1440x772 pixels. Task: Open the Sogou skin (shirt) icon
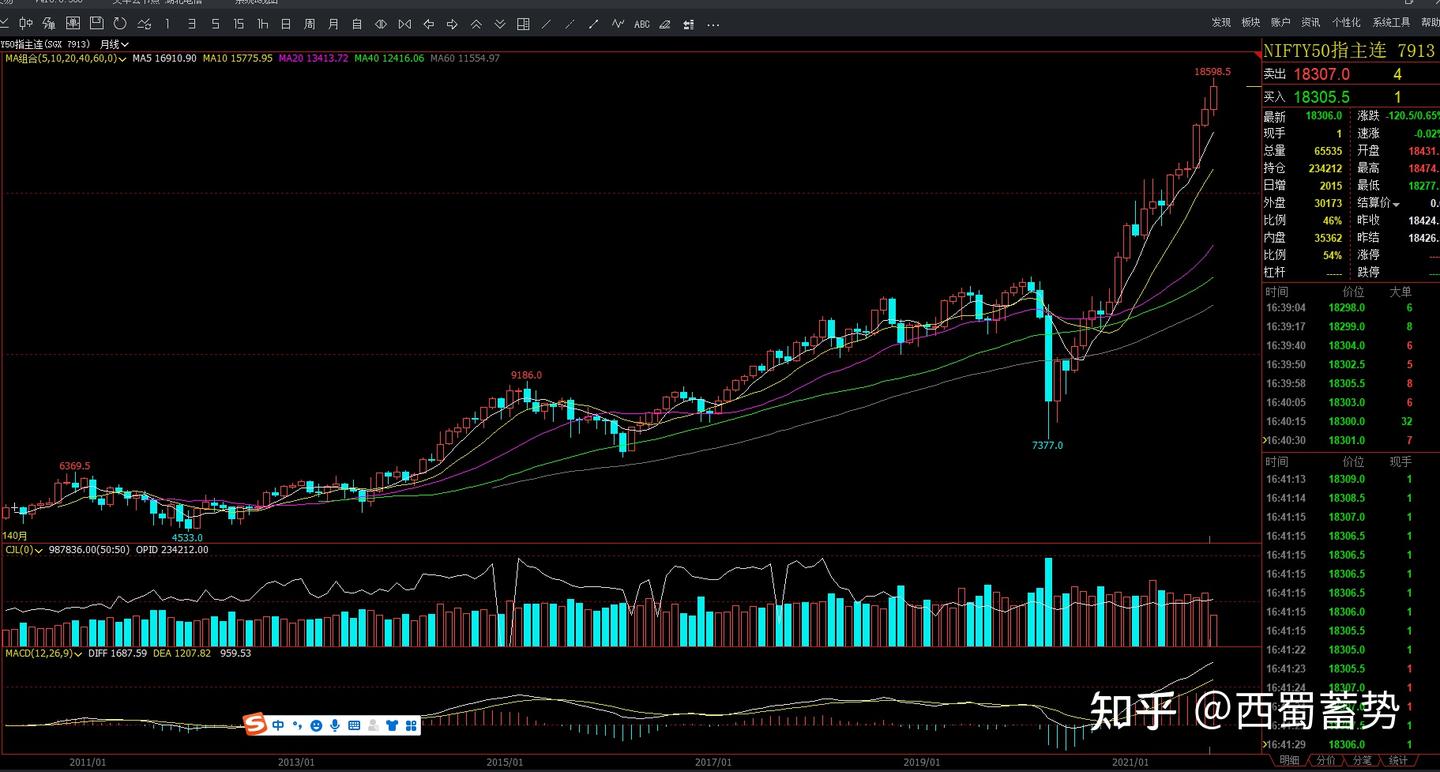click(391, 725)
